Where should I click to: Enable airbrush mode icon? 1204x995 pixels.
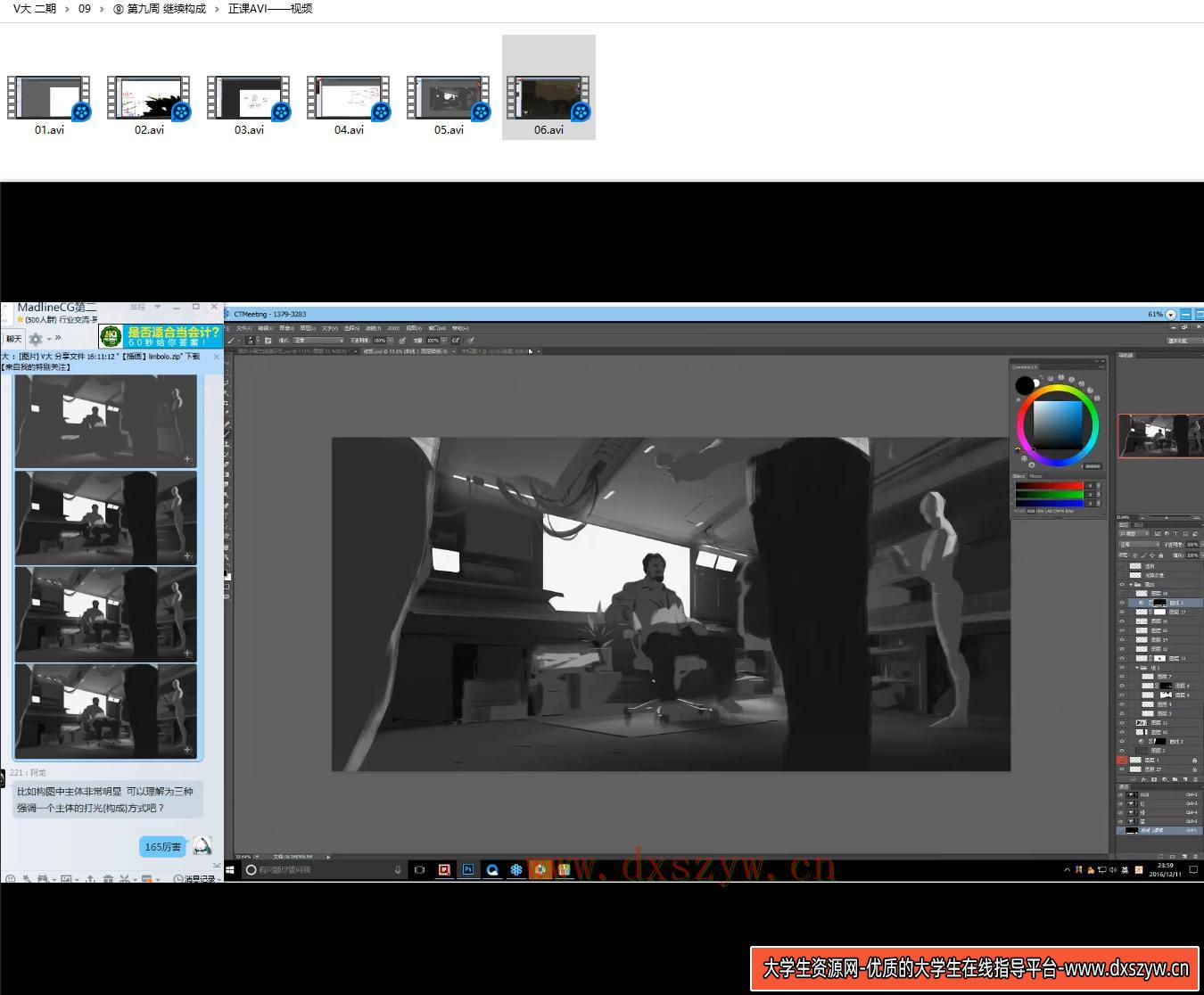click(x=456, y=340)
